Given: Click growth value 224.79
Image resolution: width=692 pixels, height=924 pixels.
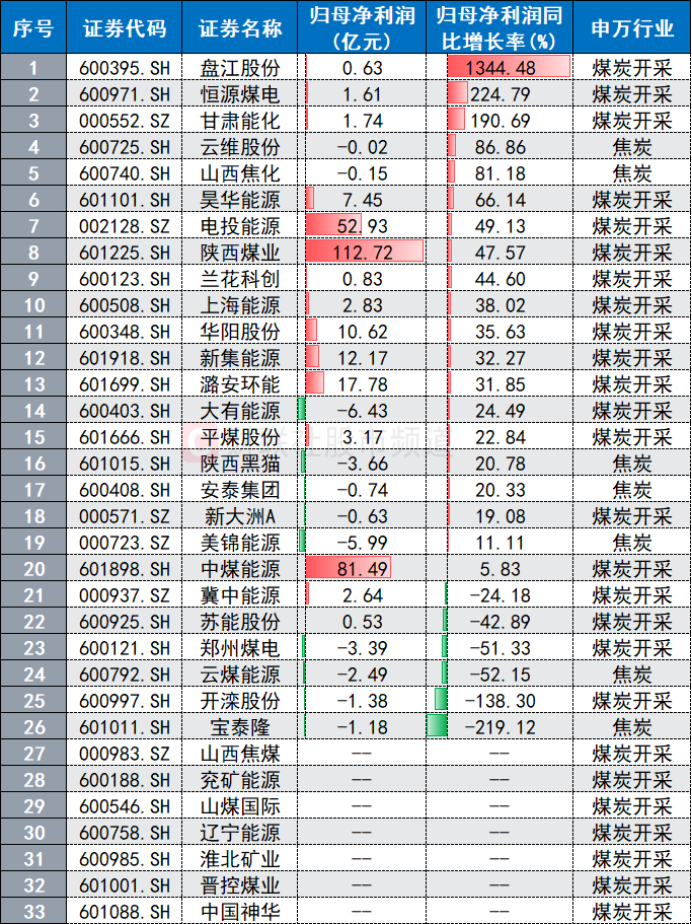Looking at the screenshot, I should (x=499, y=94).
